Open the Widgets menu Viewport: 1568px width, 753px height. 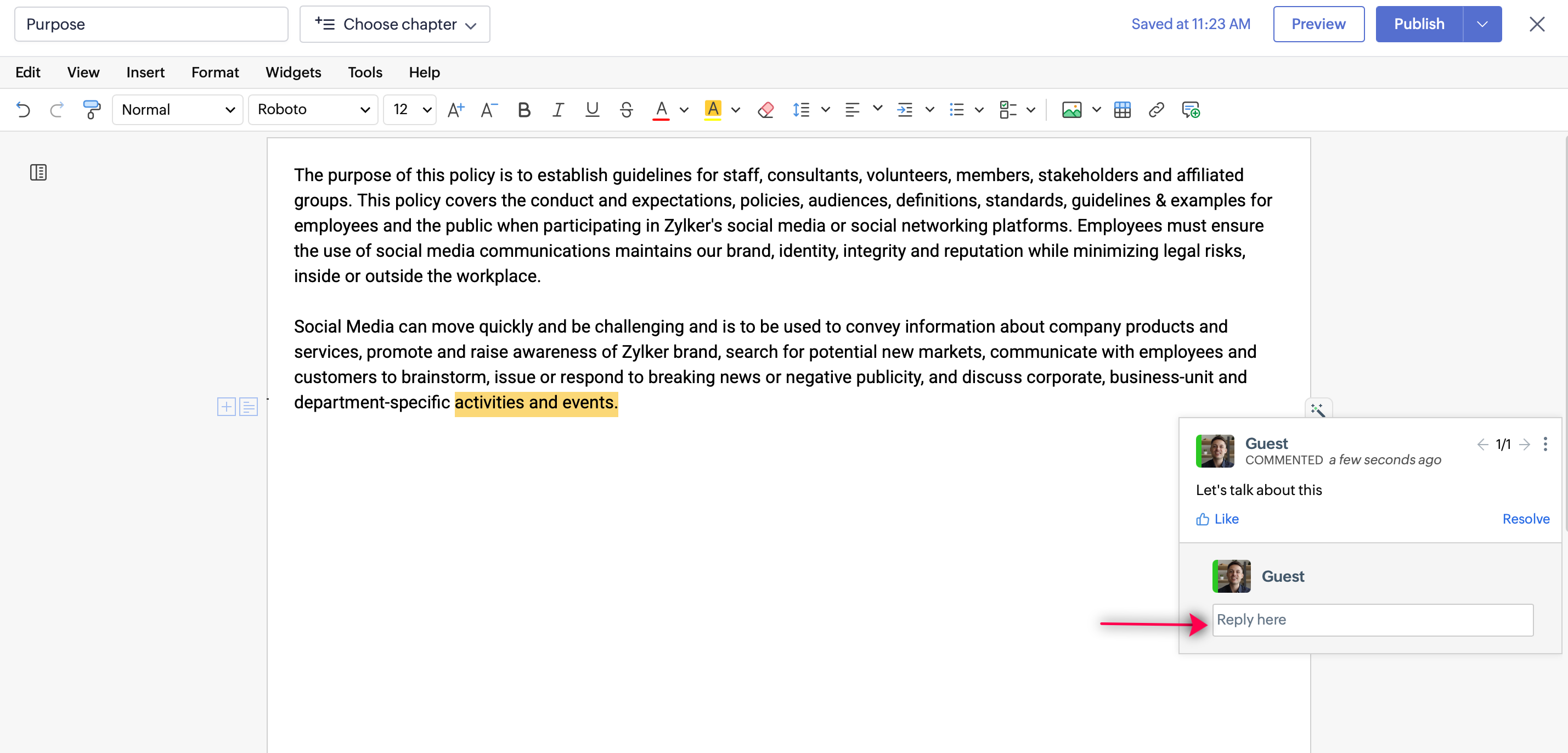coord(293,72)
